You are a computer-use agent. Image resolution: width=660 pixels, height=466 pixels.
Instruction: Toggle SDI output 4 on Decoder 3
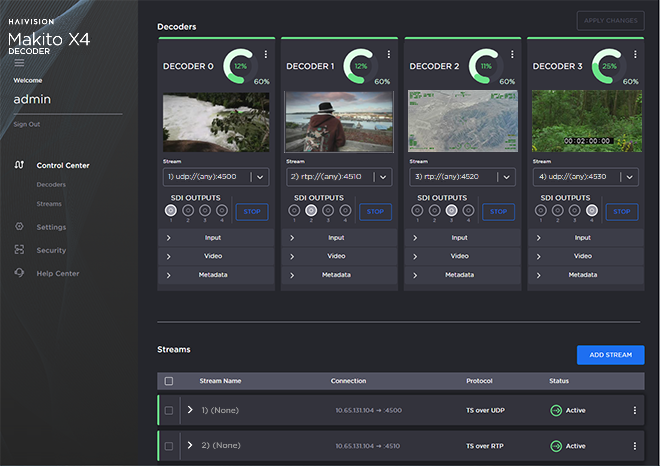click(x=592, y=211)
